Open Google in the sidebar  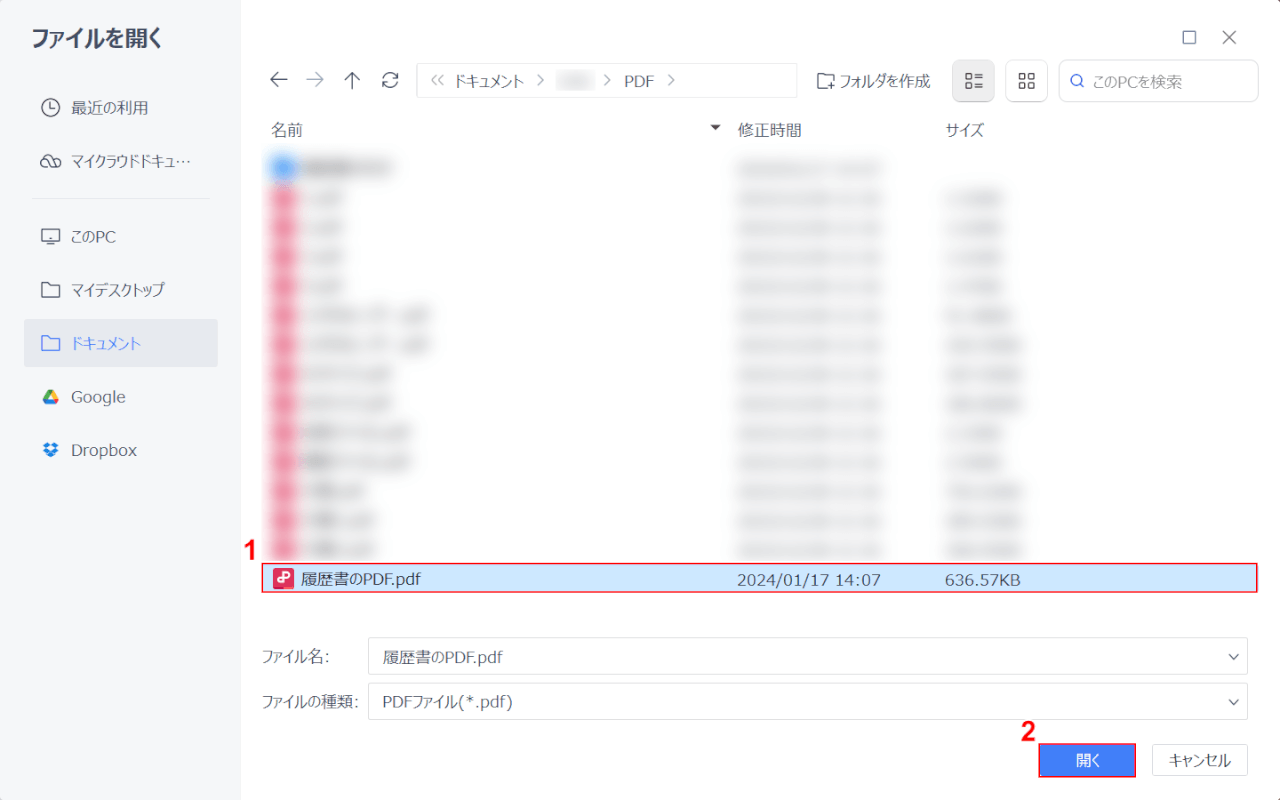pos(121,397)
